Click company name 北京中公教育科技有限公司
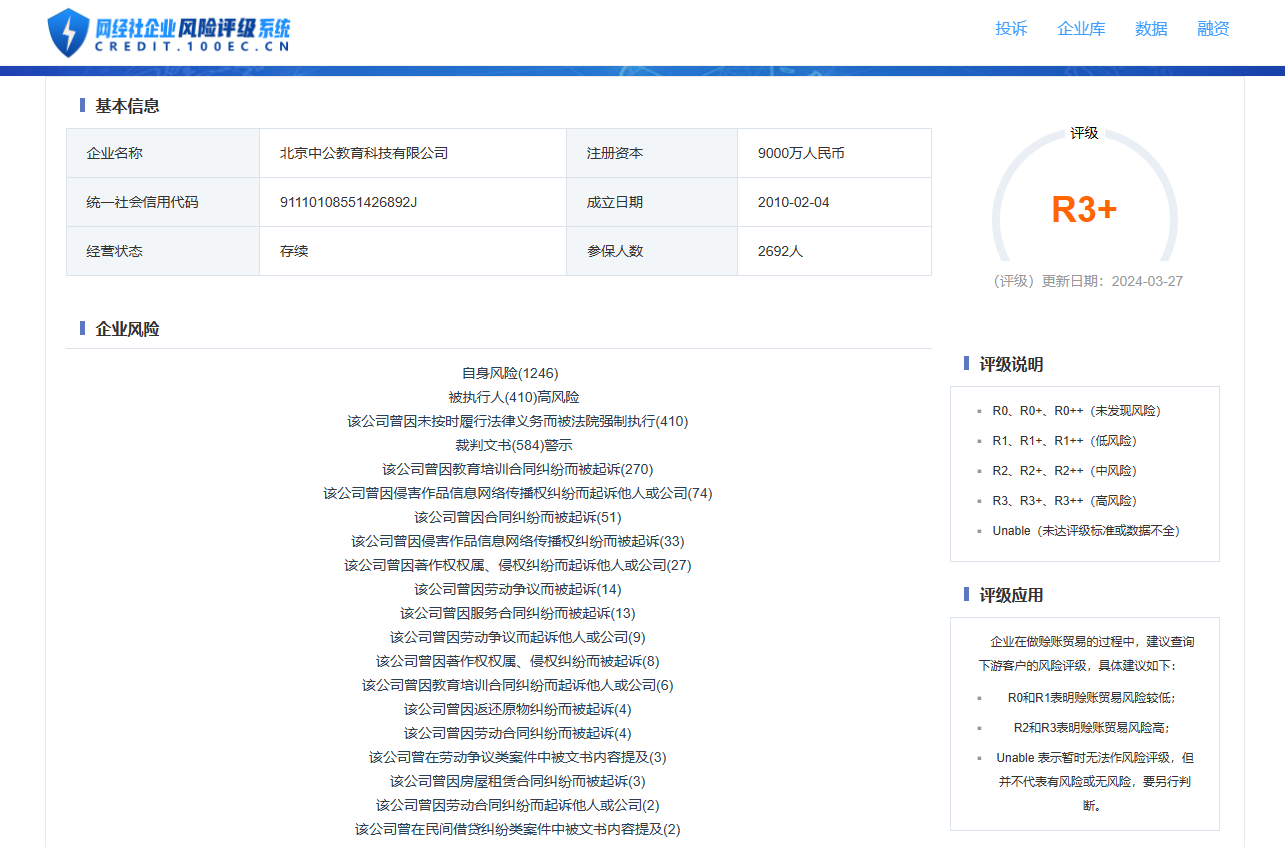This screenshot has width=1285, height=847. 364,153
